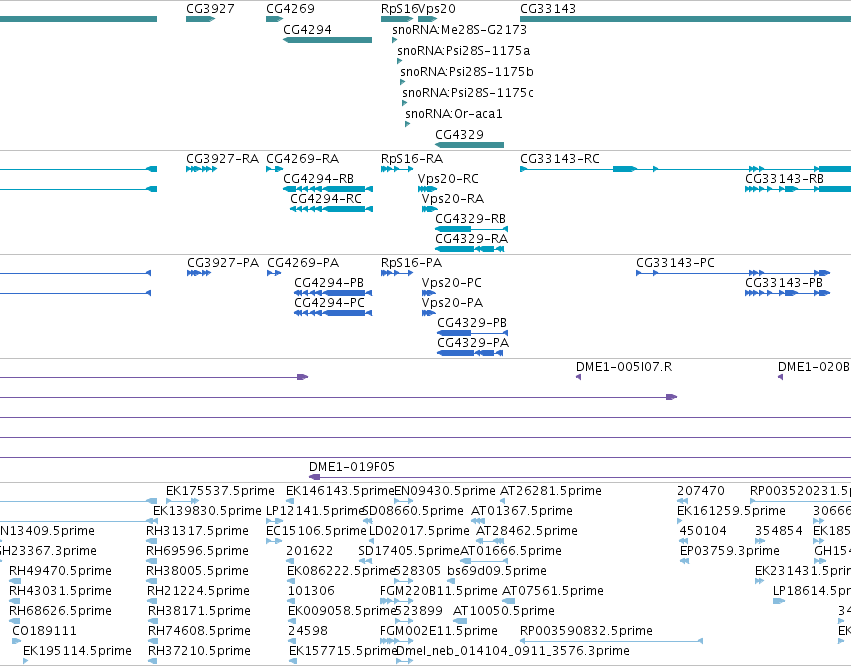The image size is (851, 666).
Task: Click the RH37210.5prime EST label
Action: [x=199, y=651]
